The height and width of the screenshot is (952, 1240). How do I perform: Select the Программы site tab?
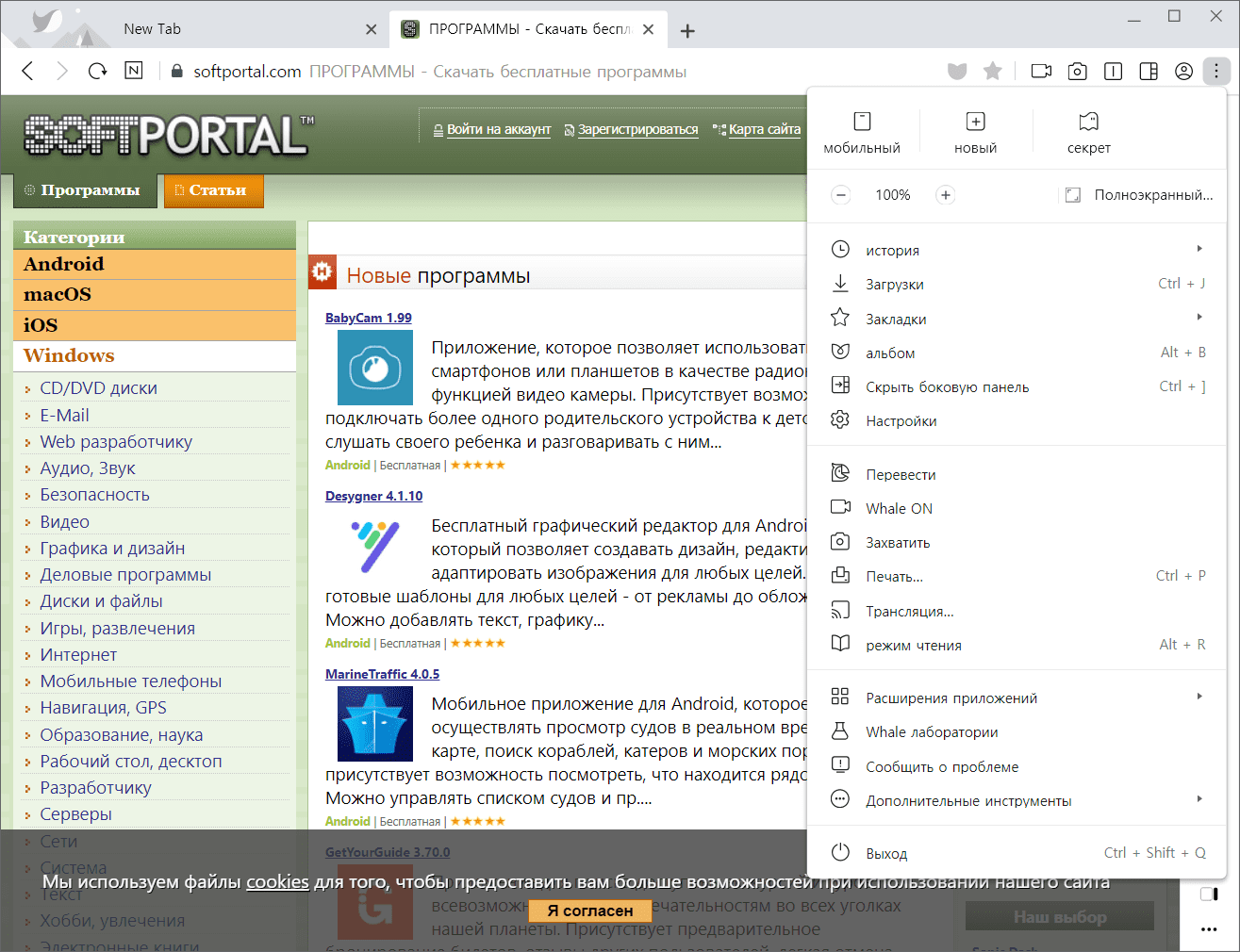pyautogui.click(x=85, y=190)
